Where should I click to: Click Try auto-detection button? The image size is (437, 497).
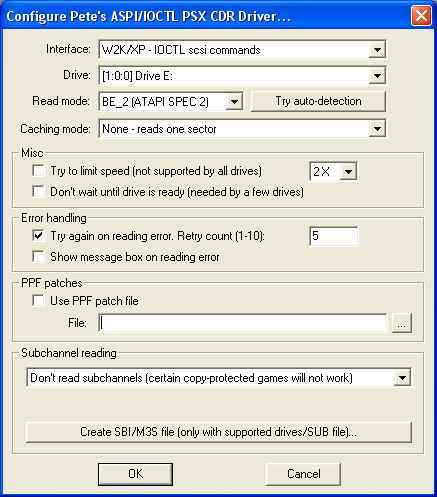coord(318,101)
